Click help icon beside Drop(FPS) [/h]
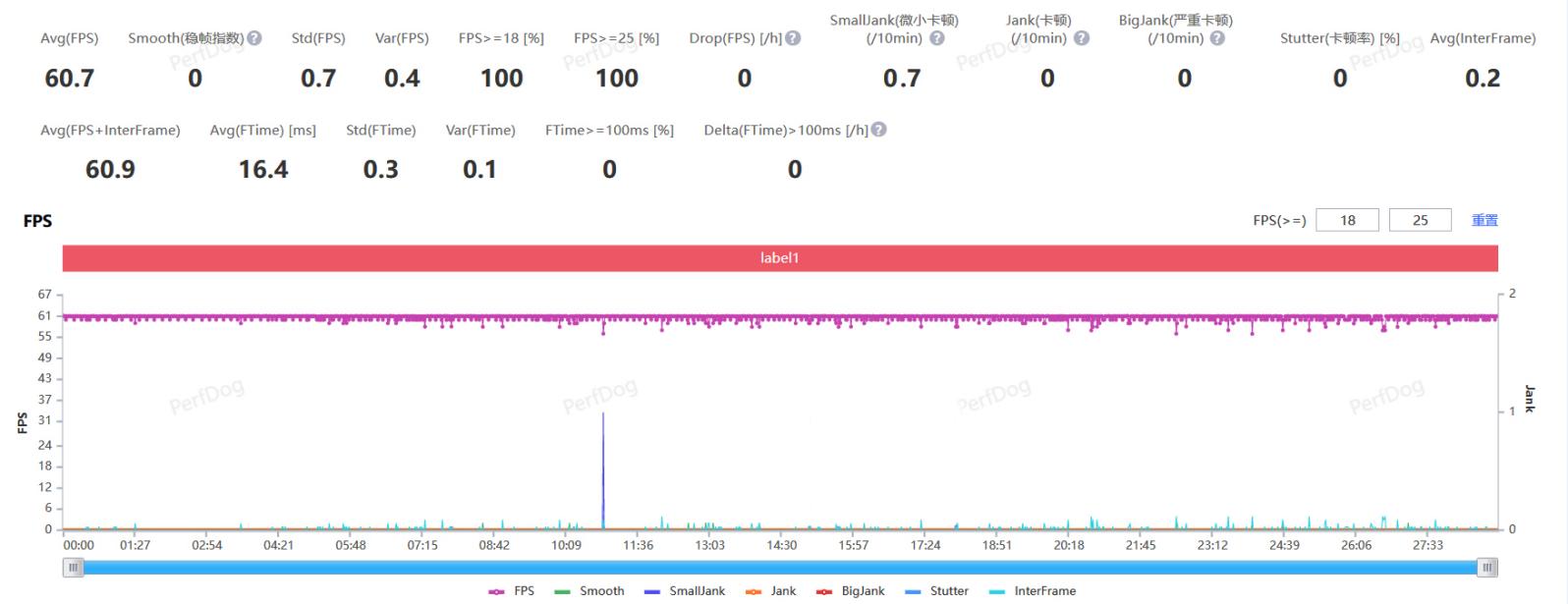1568x604 pixels. click(x=793, y=38)
